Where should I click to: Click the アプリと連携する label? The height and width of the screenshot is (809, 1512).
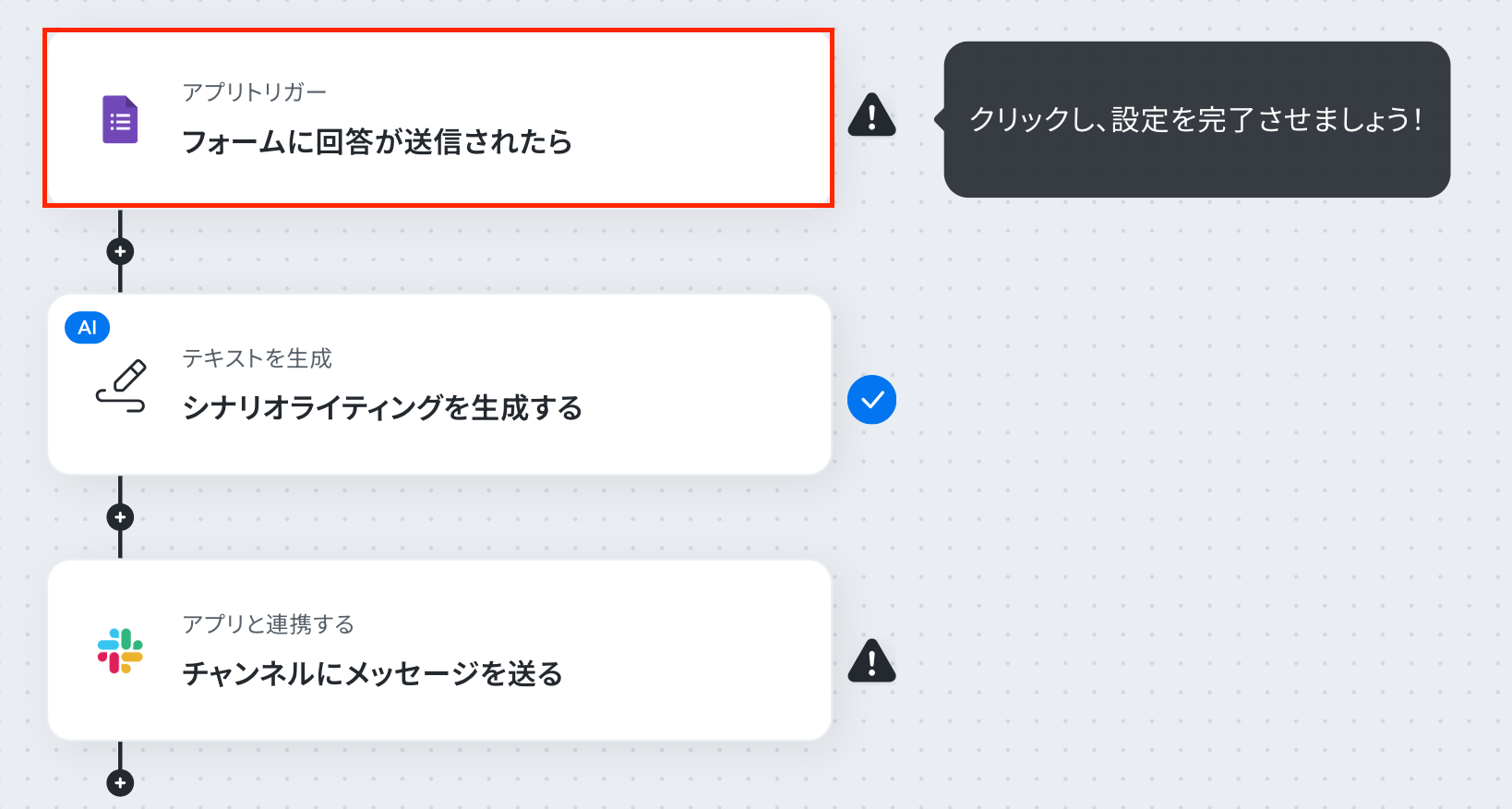tap(269, 624)
